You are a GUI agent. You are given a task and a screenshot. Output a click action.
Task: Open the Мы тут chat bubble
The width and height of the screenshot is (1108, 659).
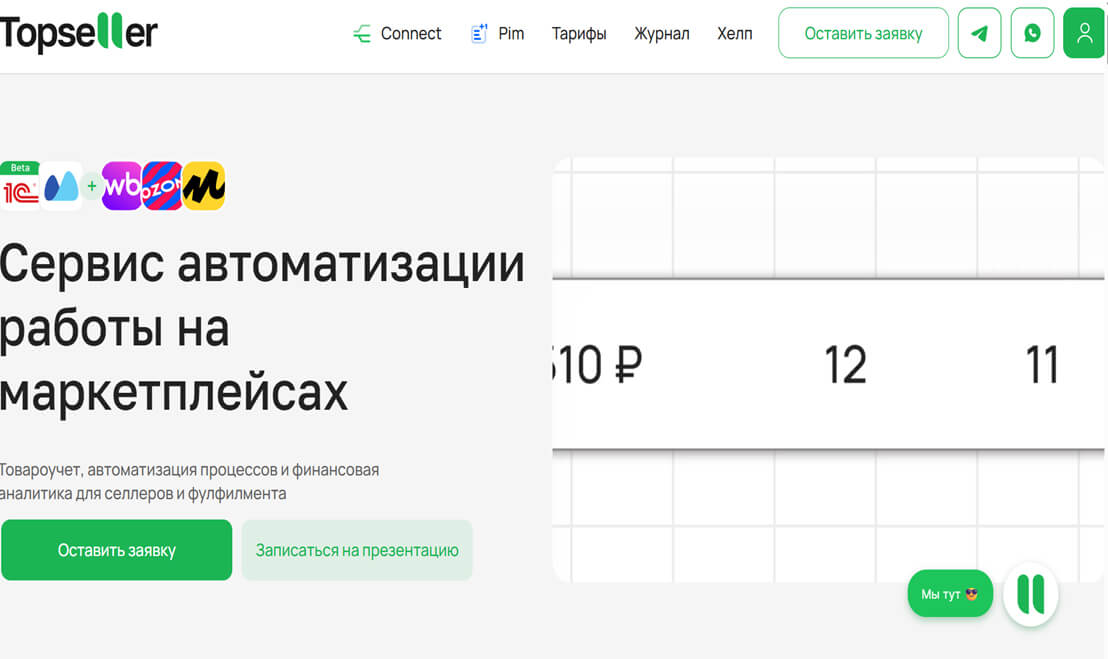(950, 594)
